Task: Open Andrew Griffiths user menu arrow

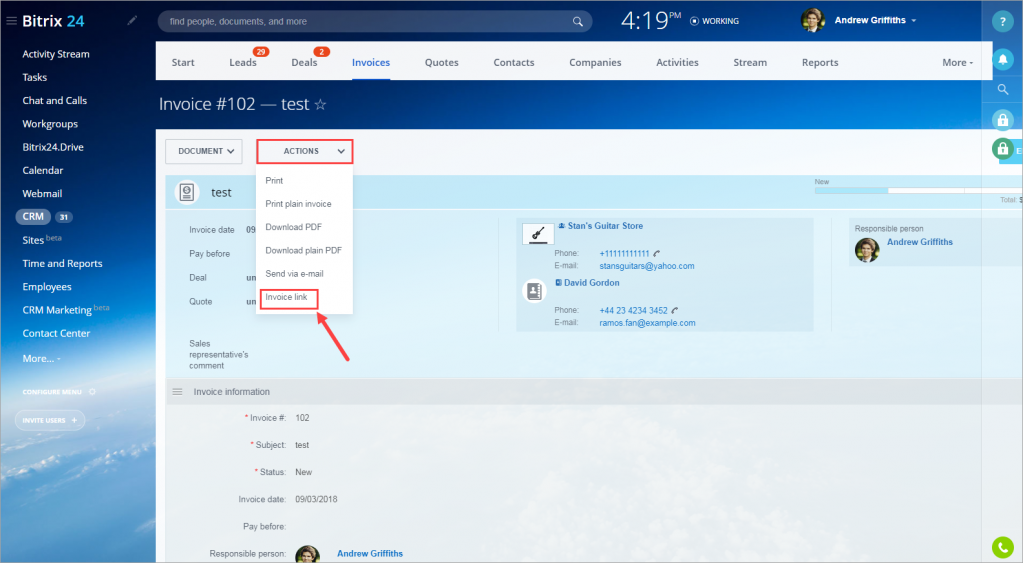Action: coord(913,21)
